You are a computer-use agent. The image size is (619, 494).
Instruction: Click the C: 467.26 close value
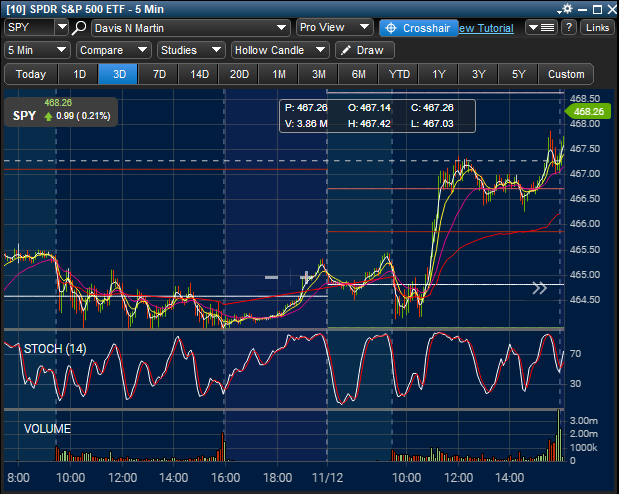[432, 107]
